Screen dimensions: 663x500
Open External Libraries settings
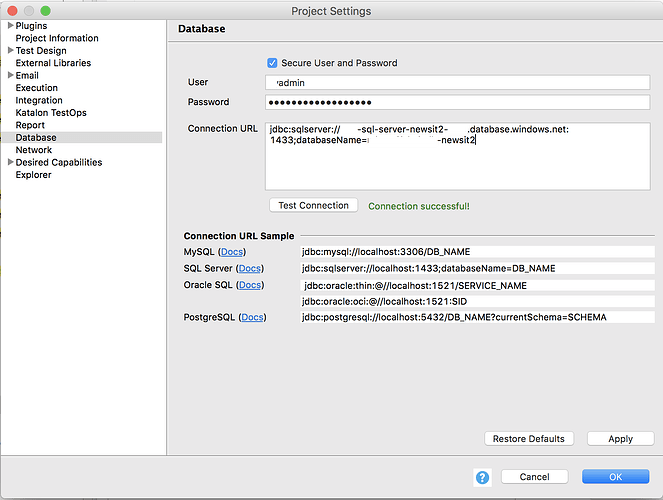(x=53, y=63)
